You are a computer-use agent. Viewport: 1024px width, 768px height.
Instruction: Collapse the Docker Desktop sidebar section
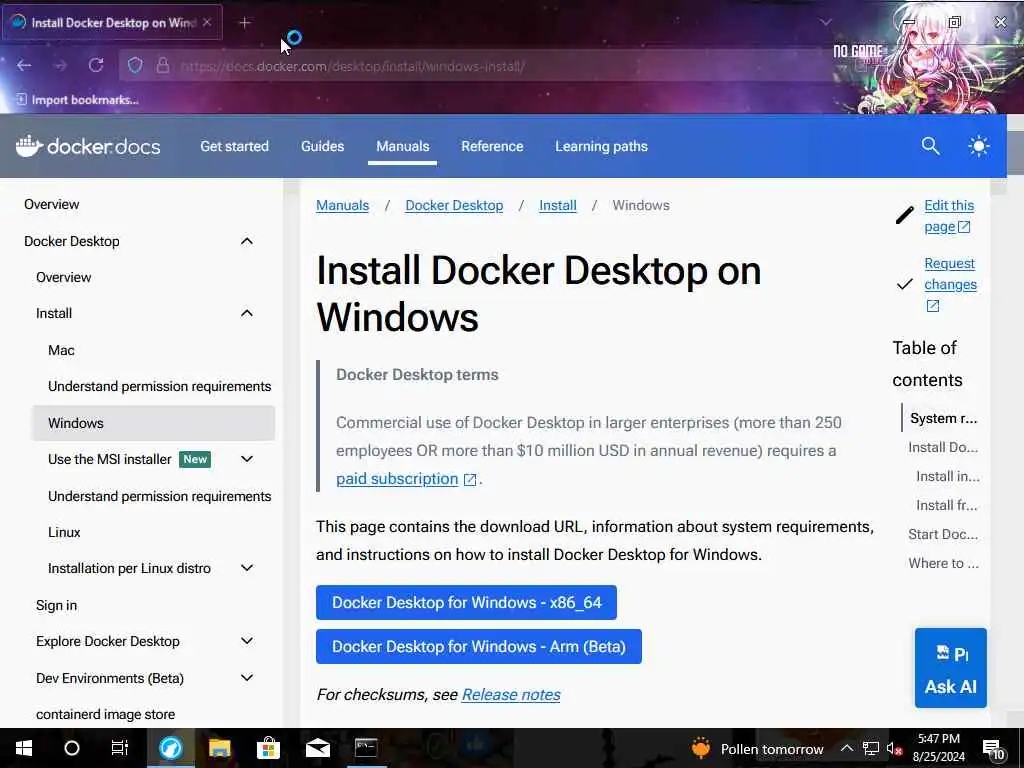(247, 242)
